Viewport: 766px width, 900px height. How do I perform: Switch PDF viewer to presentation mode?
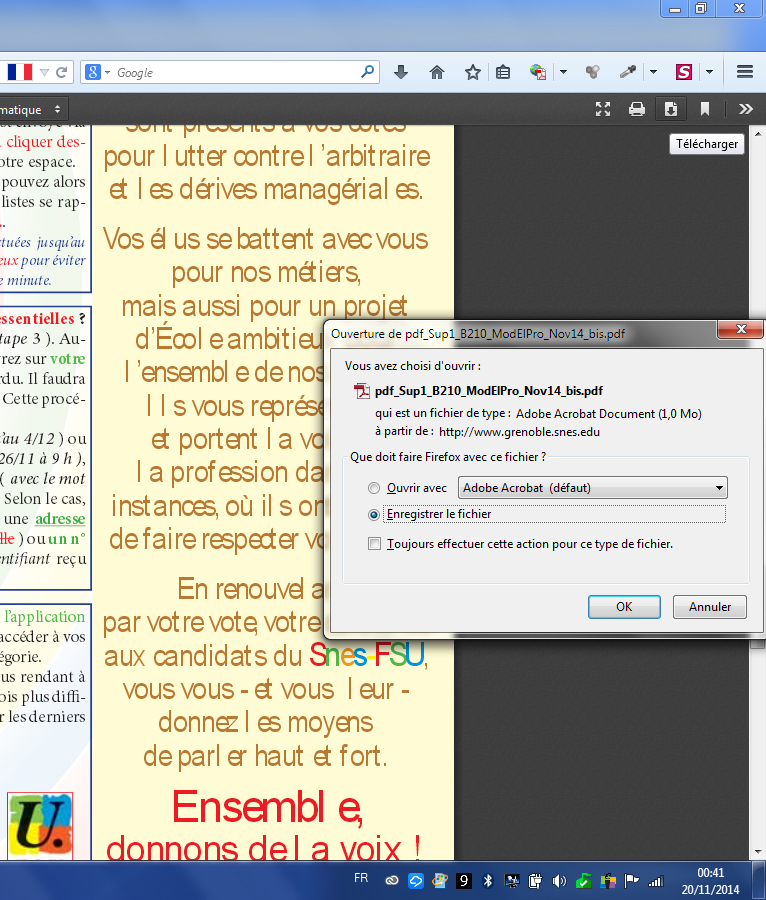pyautogui.click(x=603, y=109)
